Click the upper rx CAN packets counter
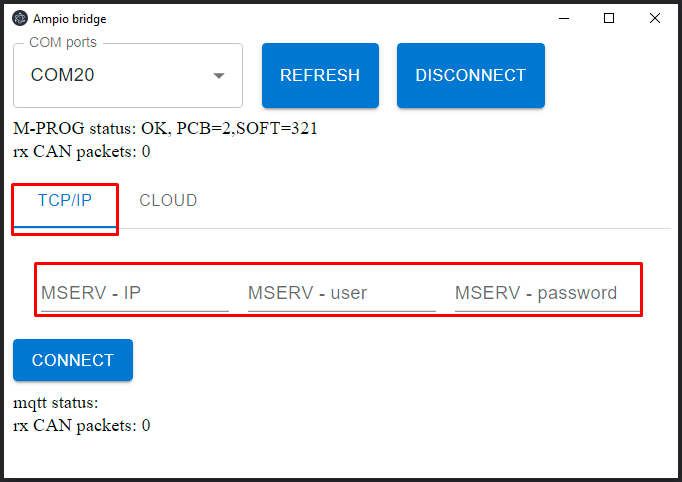 82,152
